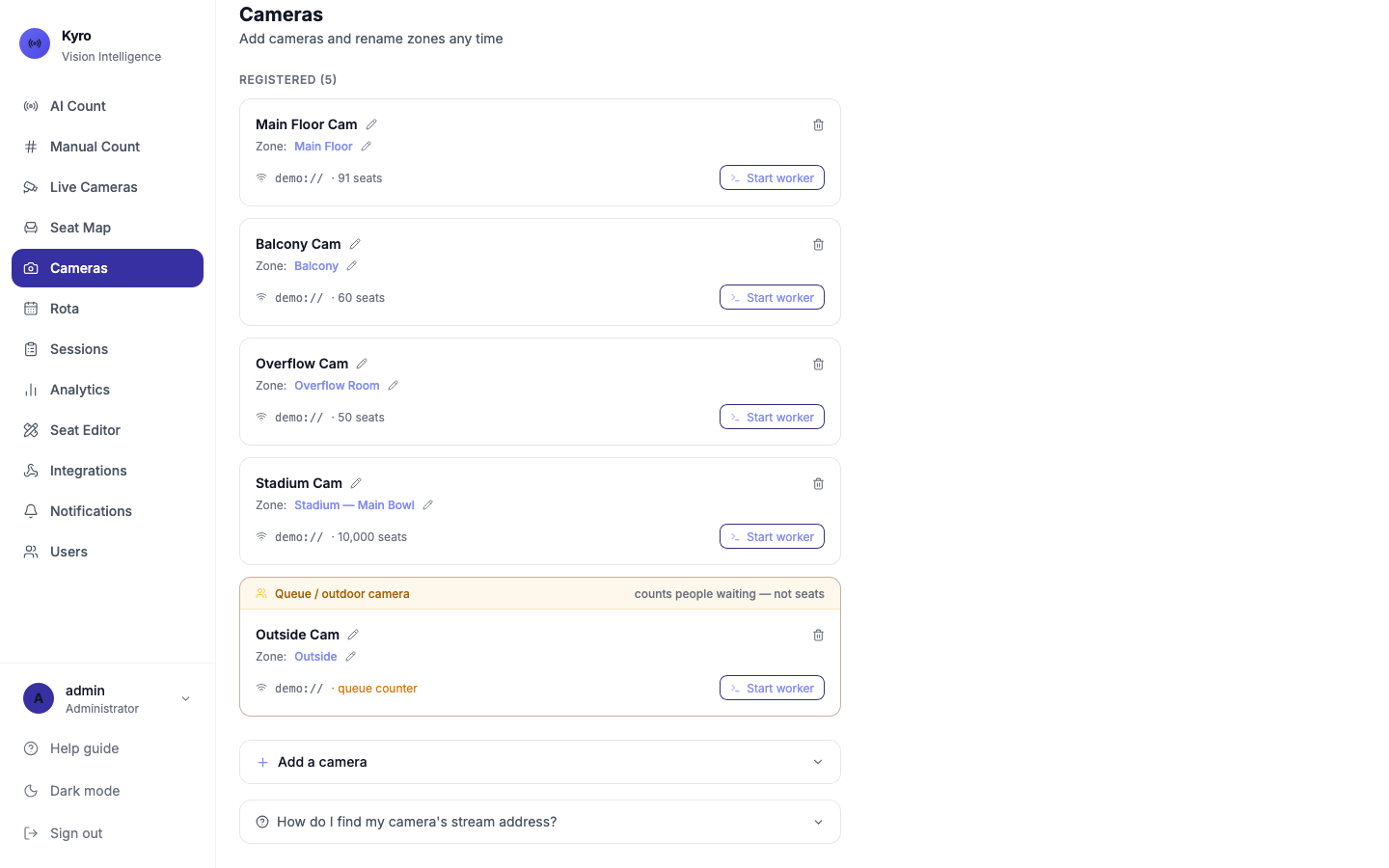Click pencil icon beside Outside Cam title

point(353,635)
